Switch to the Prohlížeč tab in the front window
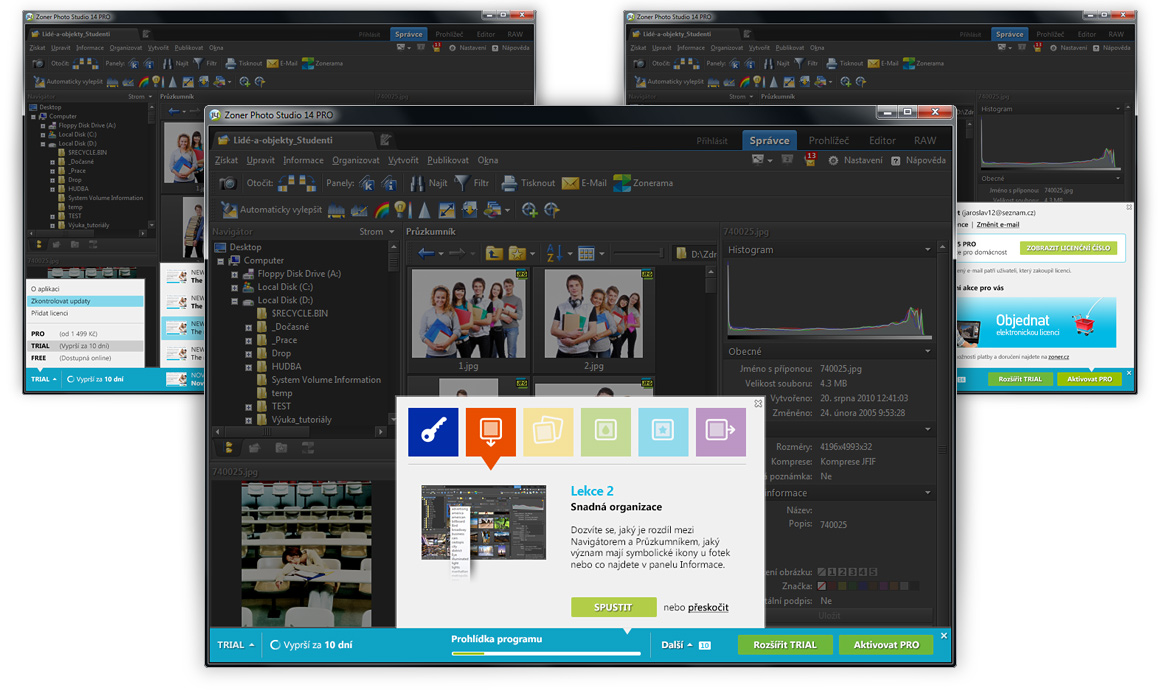This screenshot has height=692, width=1160. (x=829, y=141)
